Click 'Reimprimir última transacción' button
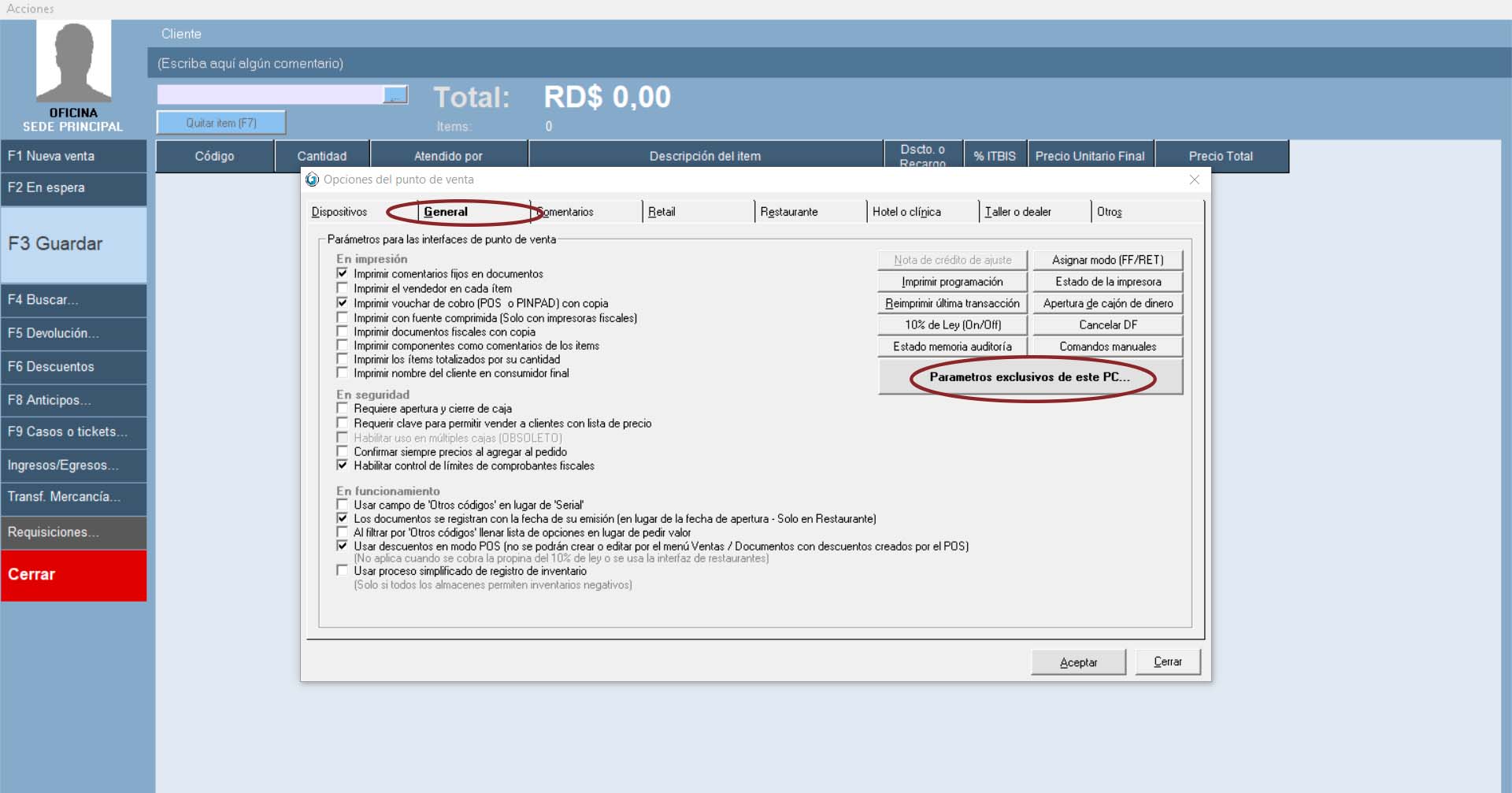The image size is (1512, 793). pos(952,303)
